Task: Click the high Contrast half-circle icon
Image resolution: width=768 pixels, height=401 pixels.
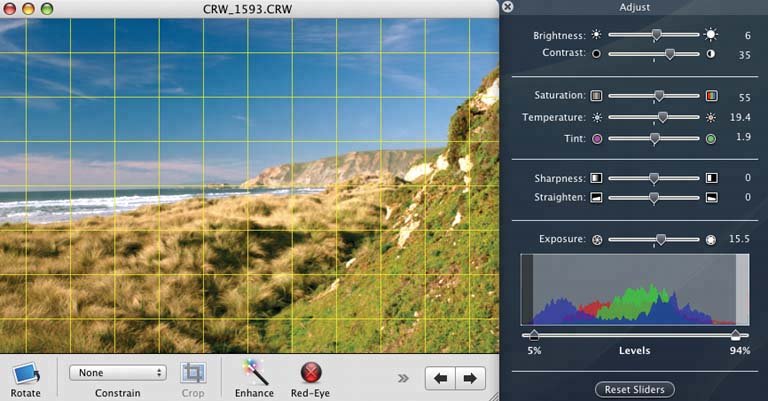Action: pyautogui.click(x=711, y=54)
